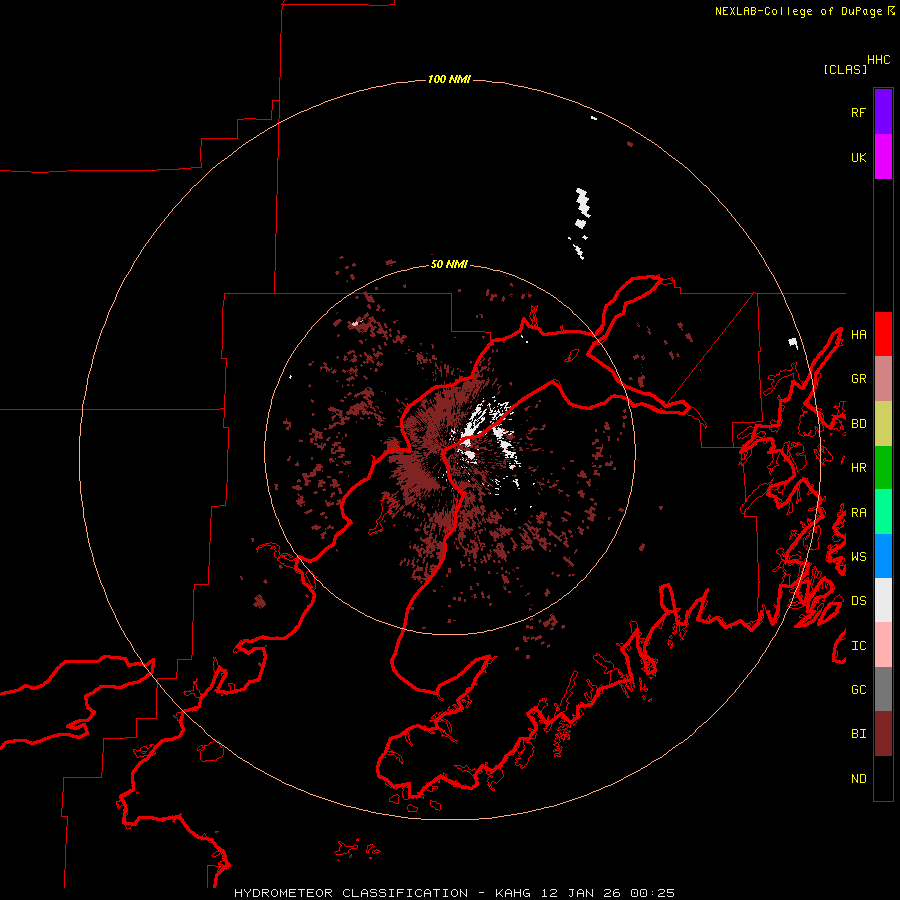Click the 'RF' legend label
The image size is (900, 900).
pyautogui.click(x=858, y=112)
